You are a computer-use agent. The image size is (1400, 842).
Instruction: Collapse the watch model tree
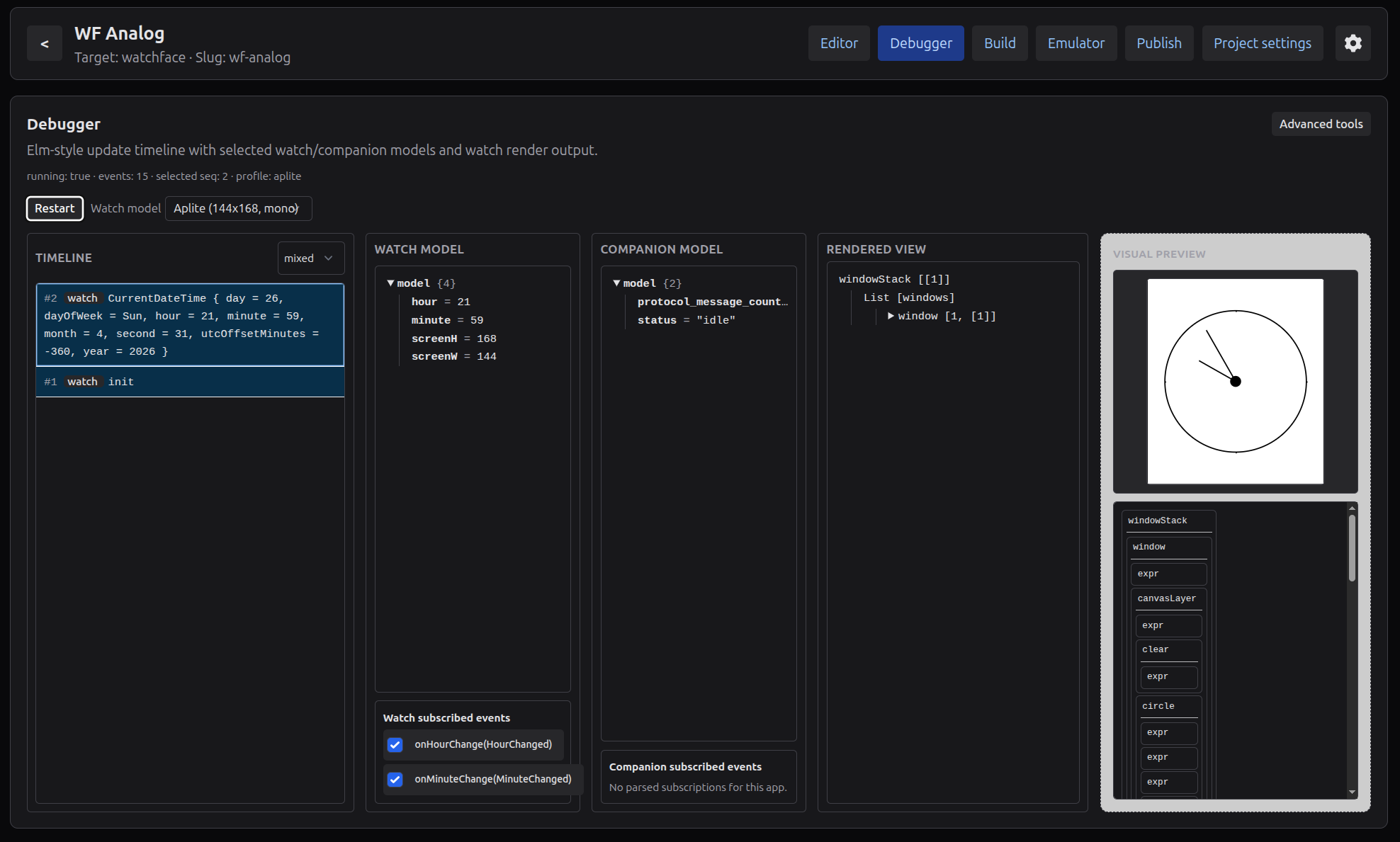click(x=390, y=283)
